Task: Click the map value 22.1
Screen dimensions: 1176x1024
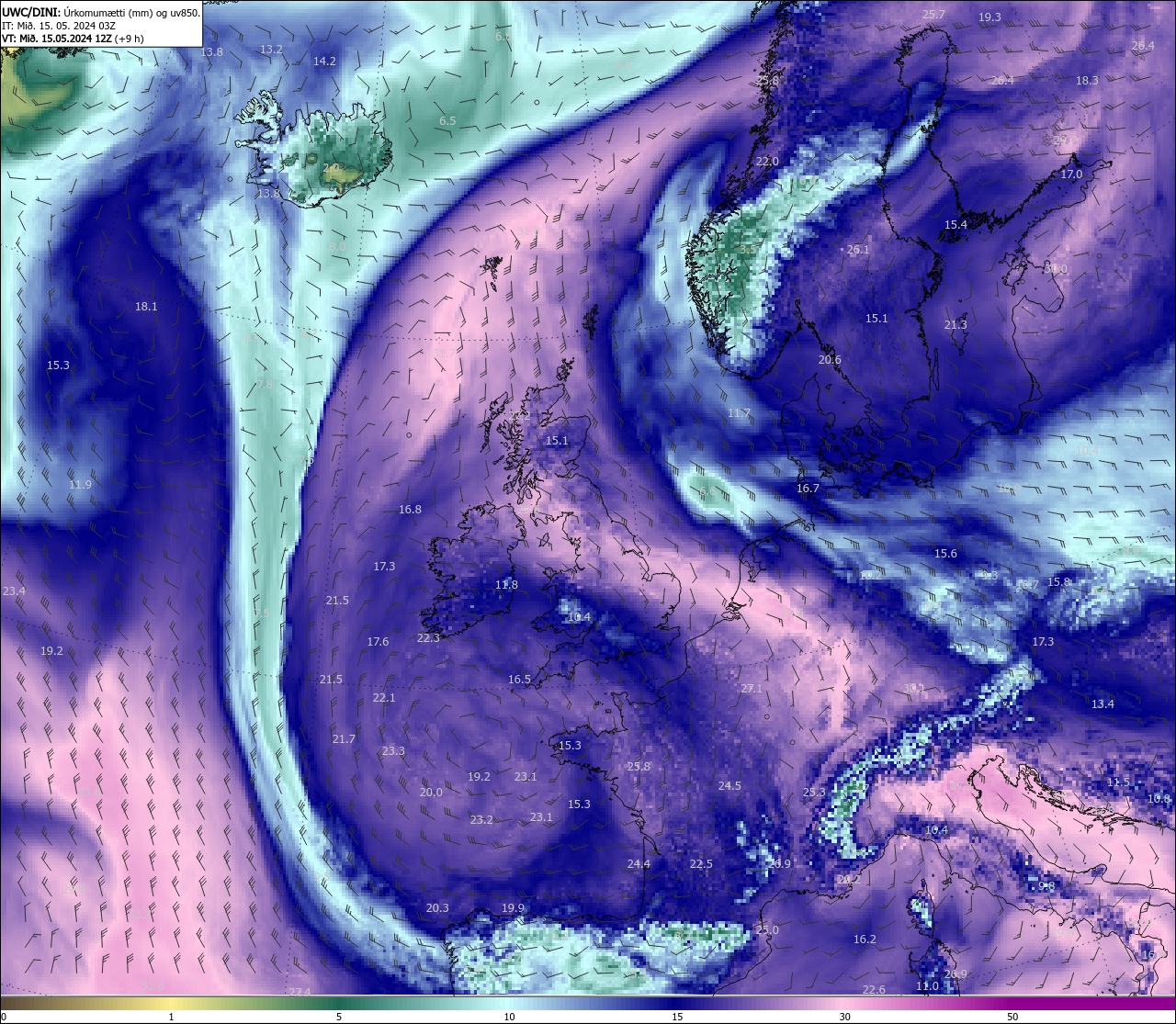Action: coord(384,698)
